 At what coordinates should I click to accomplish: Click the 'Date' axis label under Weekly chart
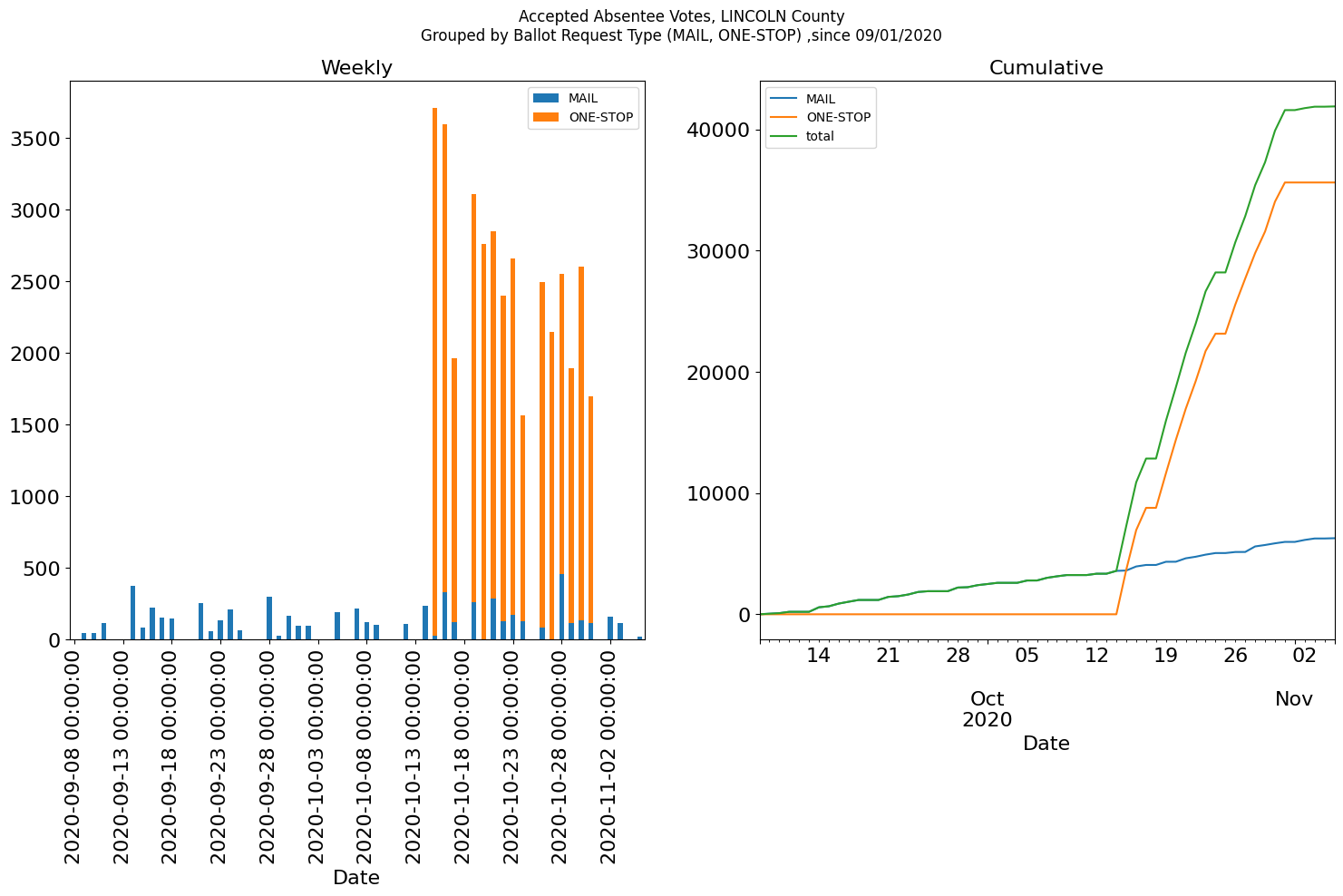(356, 878)
